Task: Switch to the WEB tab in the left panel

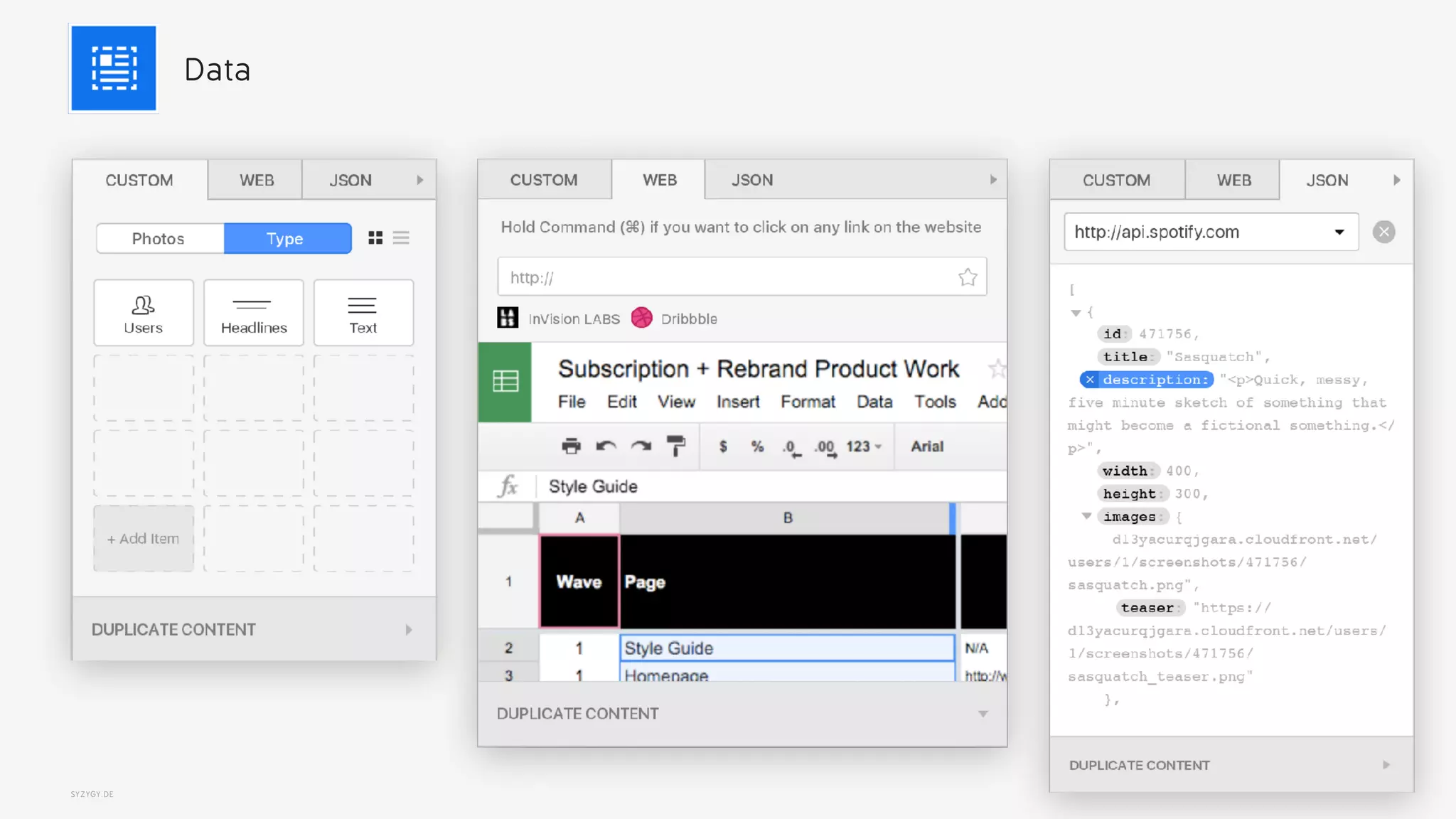Action: [x=256, y=181]
